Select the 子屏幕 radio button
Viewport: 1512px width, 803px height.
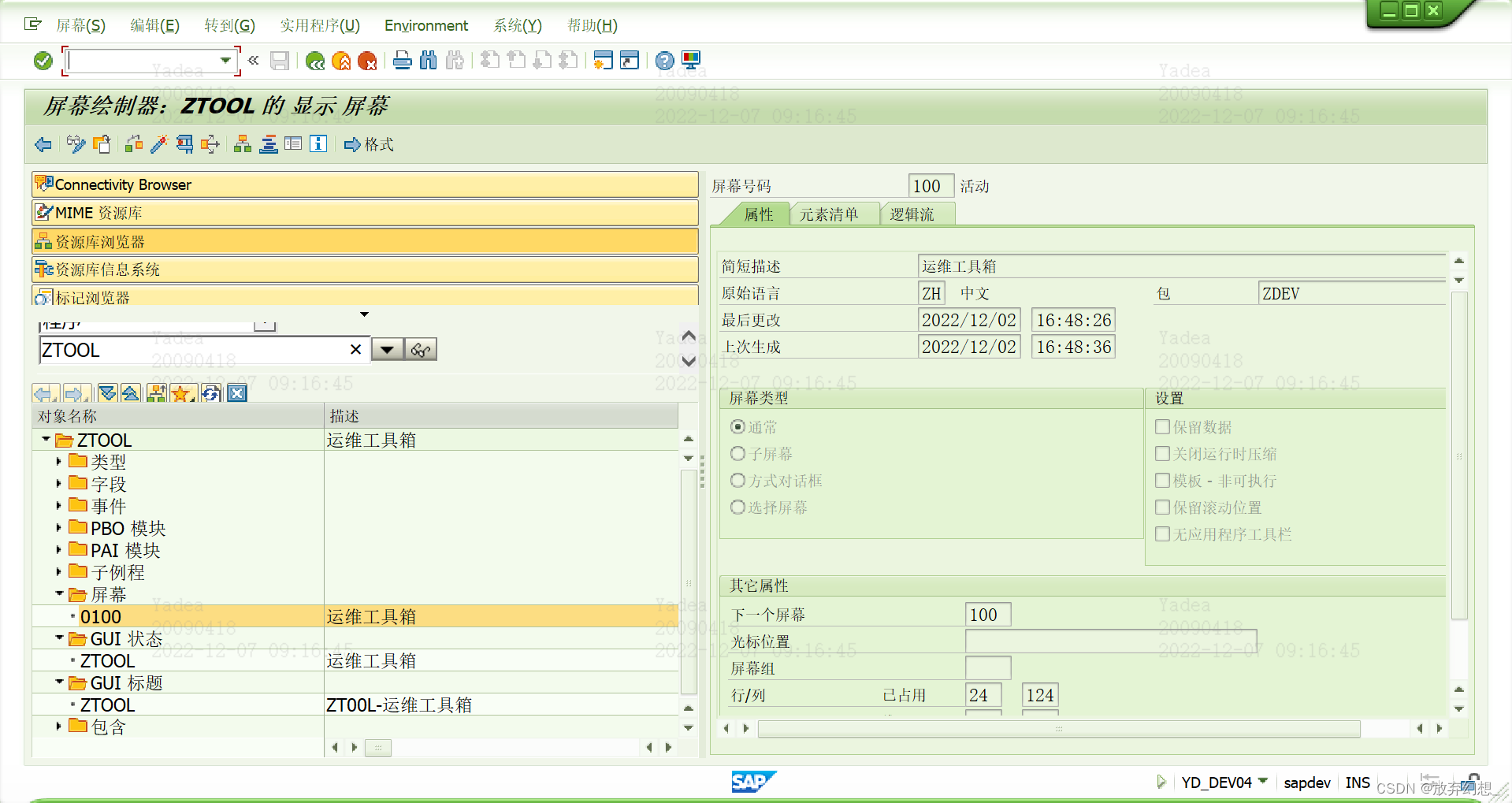click(738, 454)
